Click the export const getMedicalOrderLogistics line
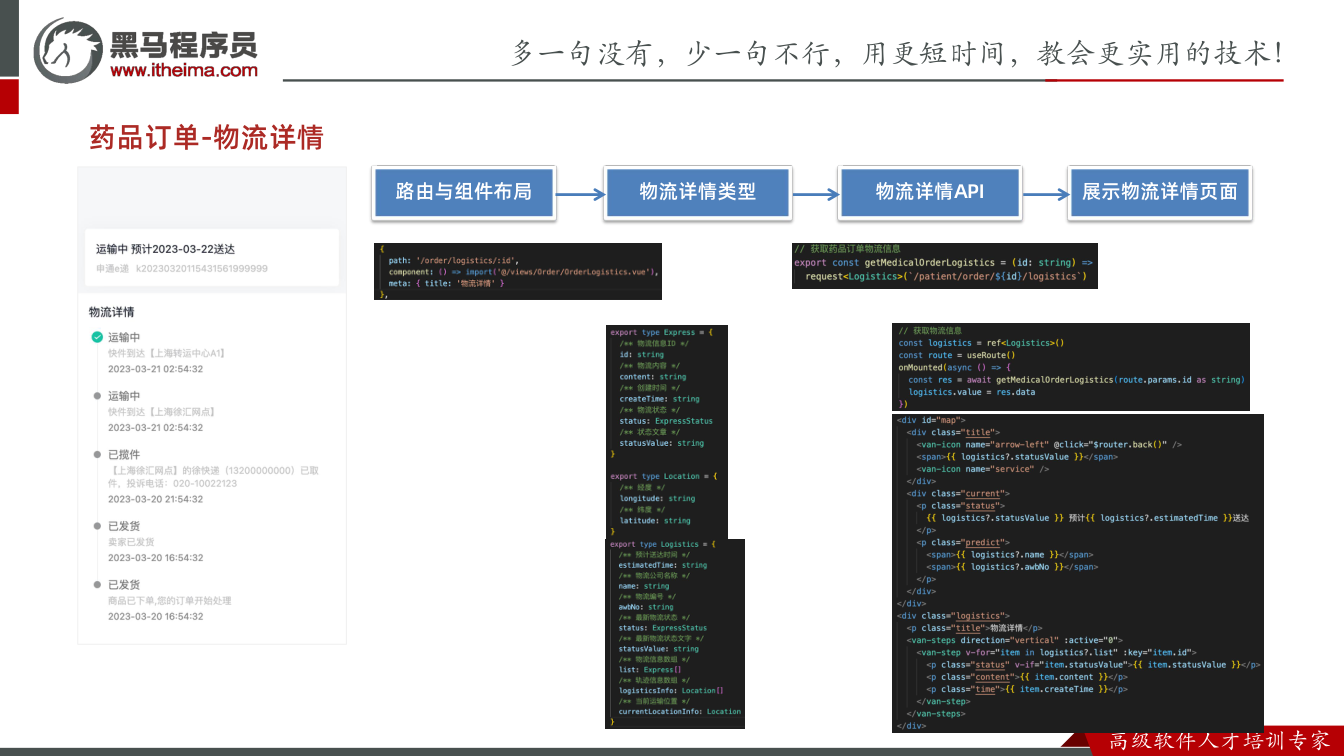 944,263
